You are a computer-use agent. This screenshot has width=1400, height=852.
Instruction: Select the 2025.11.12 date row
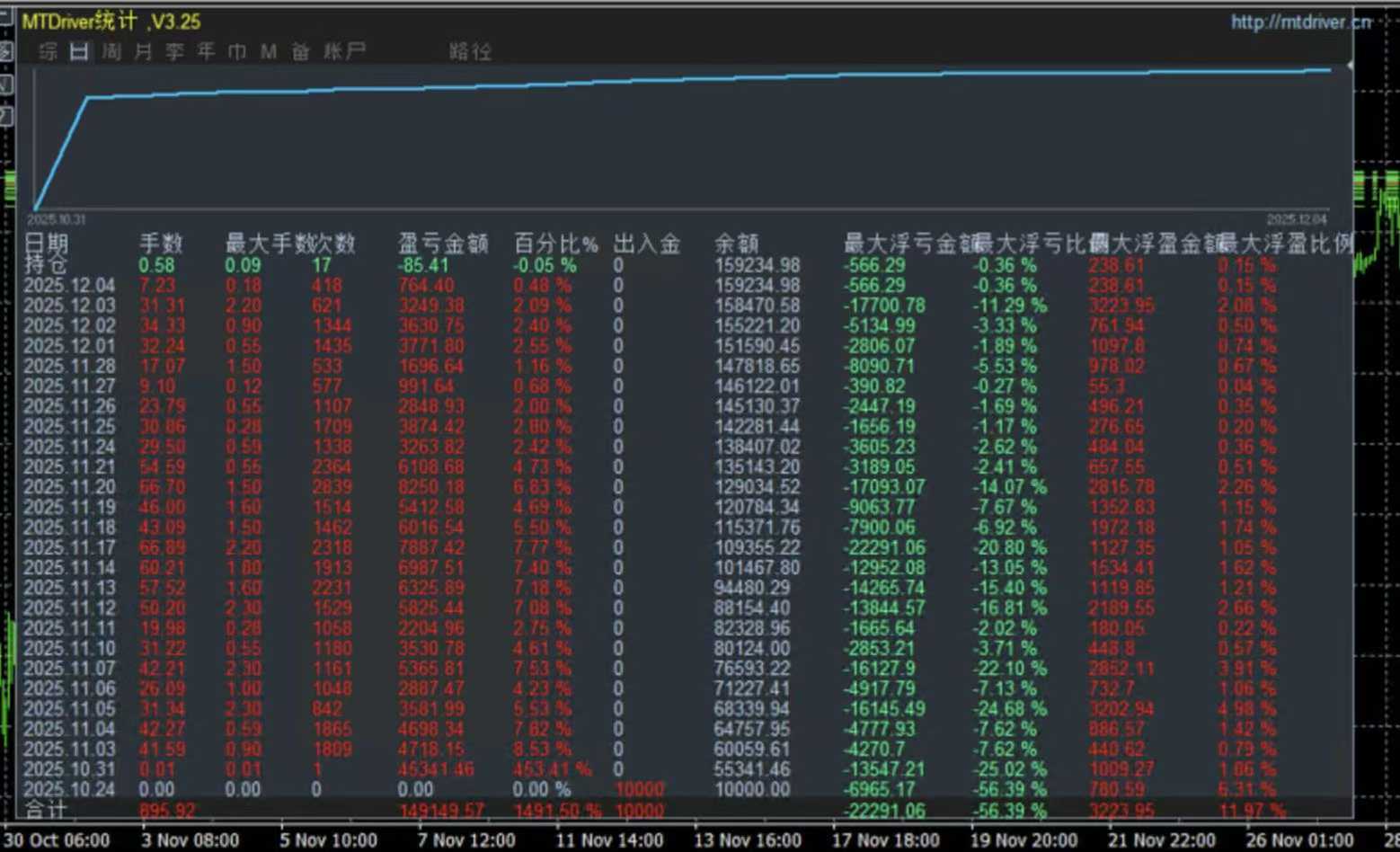[69, 608]
